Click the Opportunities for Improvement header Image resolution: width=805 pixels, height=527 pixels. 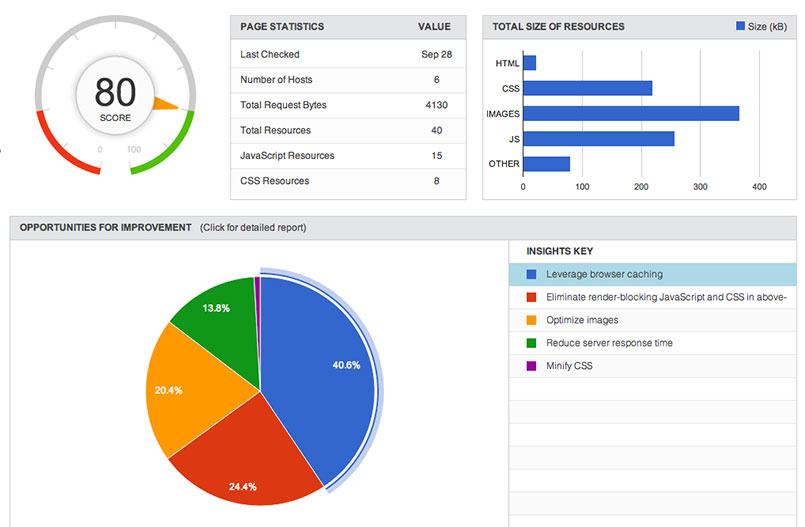coord(105,227)
